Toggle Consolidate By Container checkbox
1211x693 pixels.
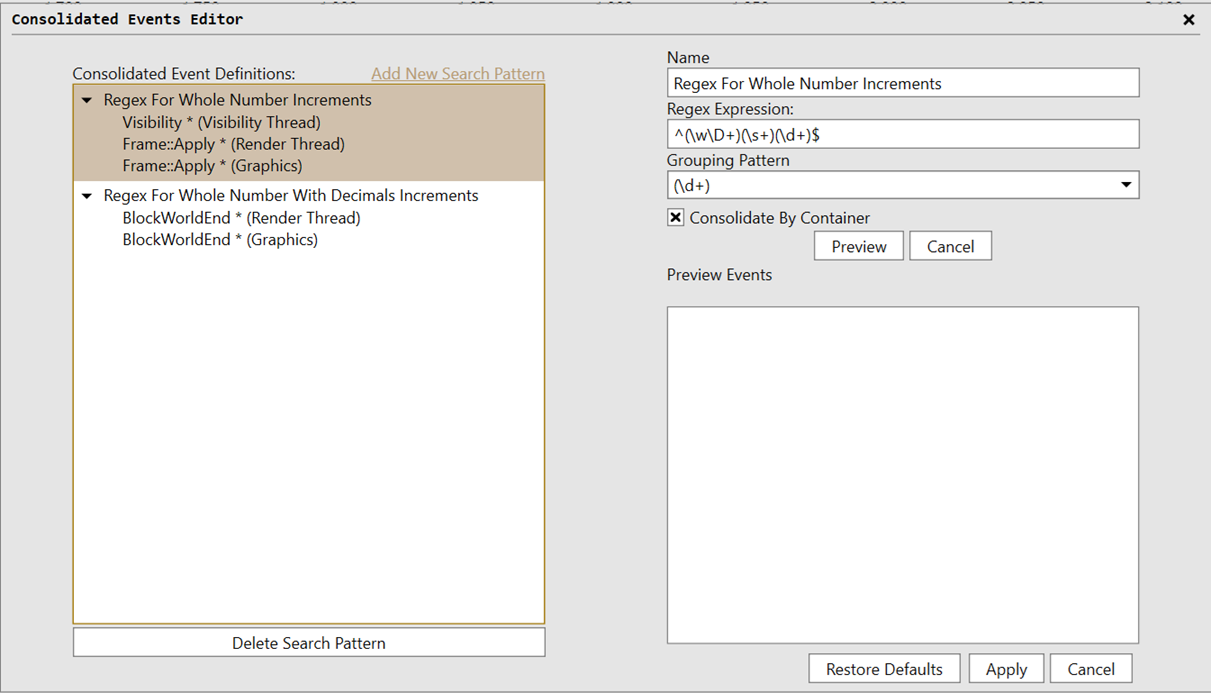[676, 218]
